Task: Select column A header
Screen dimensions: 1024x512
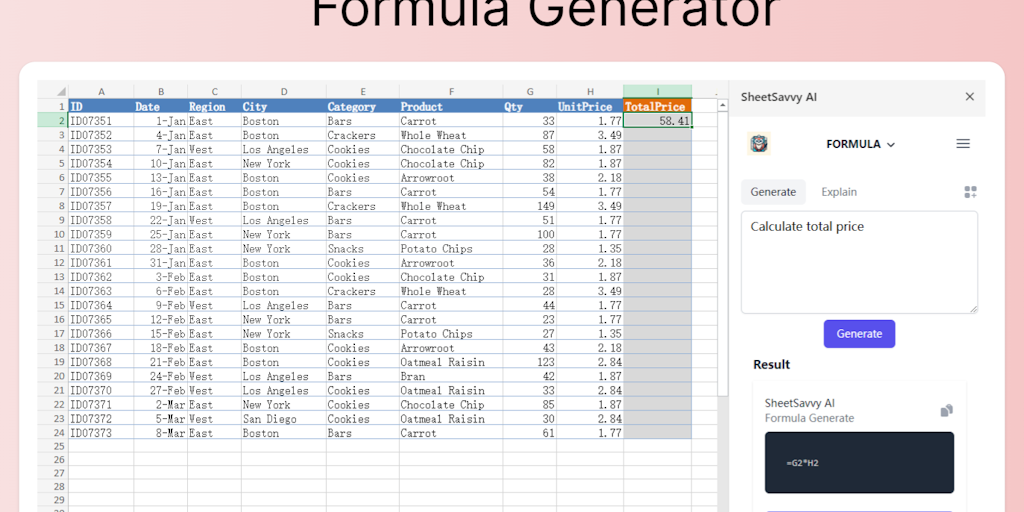Action: click(101, 91)
